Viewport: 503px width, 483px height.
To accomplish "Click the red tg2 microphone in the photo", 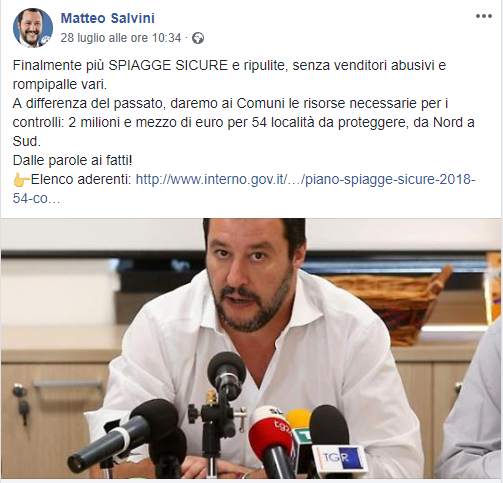I will 272,435.
